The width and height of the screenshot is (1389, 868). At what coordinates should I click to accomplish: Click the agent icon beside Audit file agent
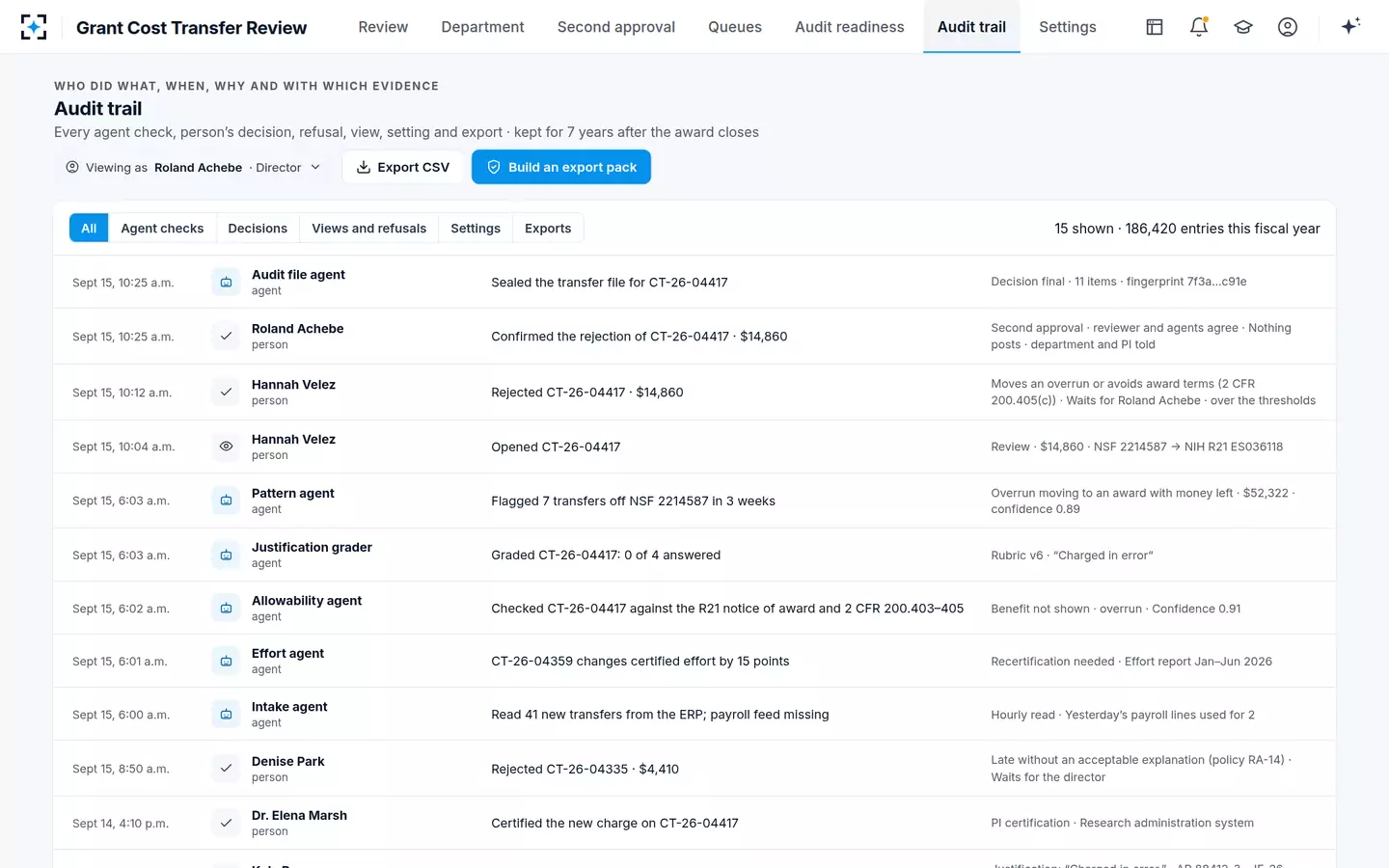(x=226, y=283)
